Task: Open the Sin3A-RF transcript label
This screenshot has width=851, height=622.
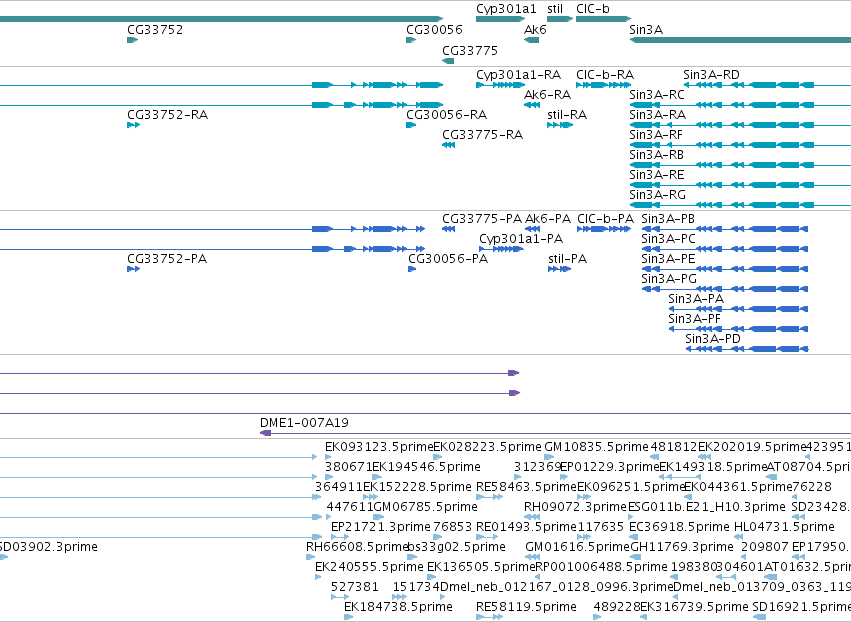Action: [656, 135]
